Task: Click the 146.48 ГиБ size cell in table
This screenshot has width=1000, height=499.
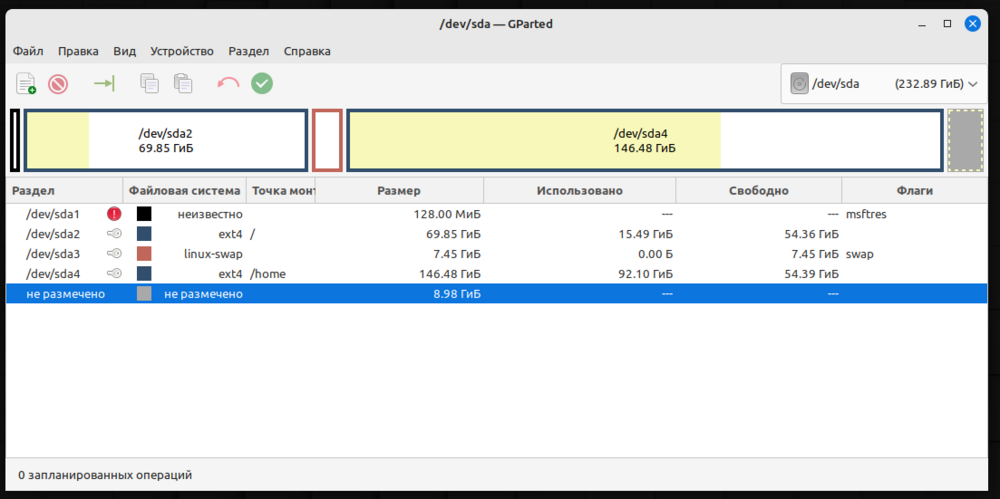Action: 450,274
